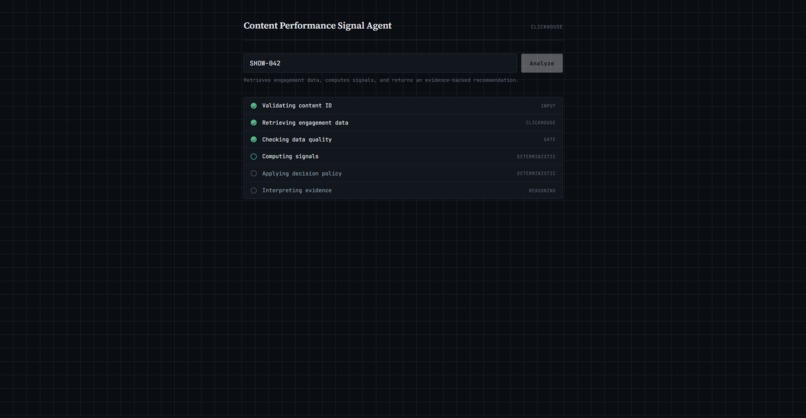Click the CLICKHOUSE label in the header

(546, 27)
